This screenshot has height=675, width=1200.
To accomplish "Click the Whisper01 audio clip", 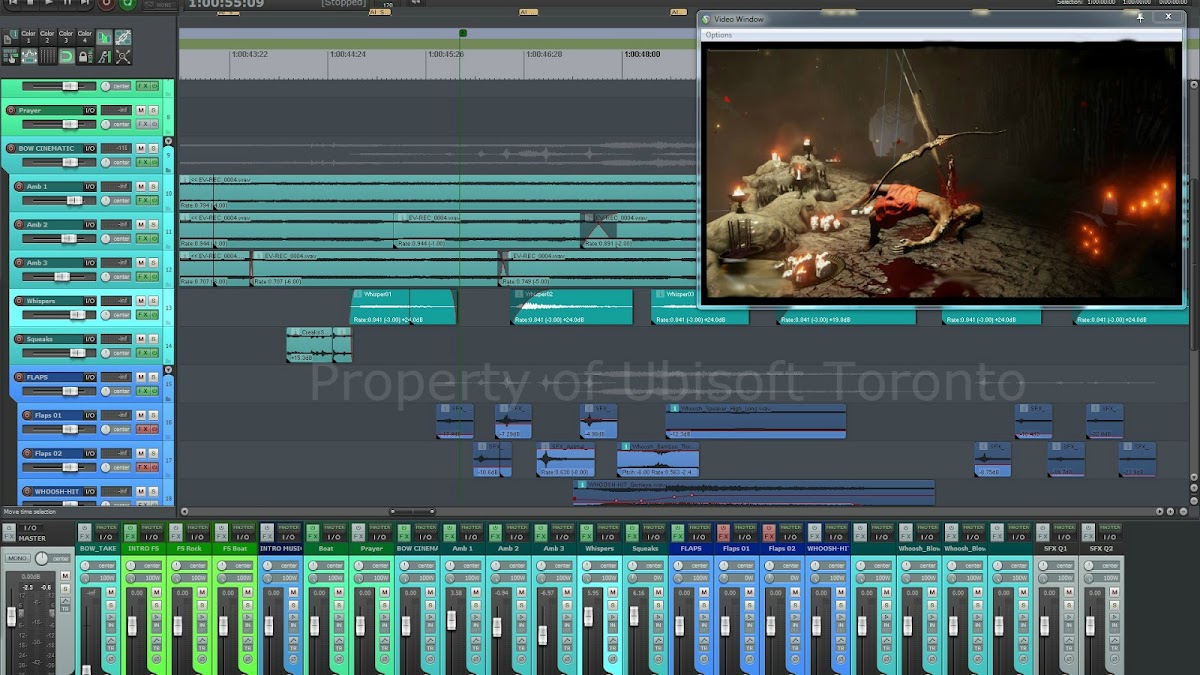I will [404, 307].
